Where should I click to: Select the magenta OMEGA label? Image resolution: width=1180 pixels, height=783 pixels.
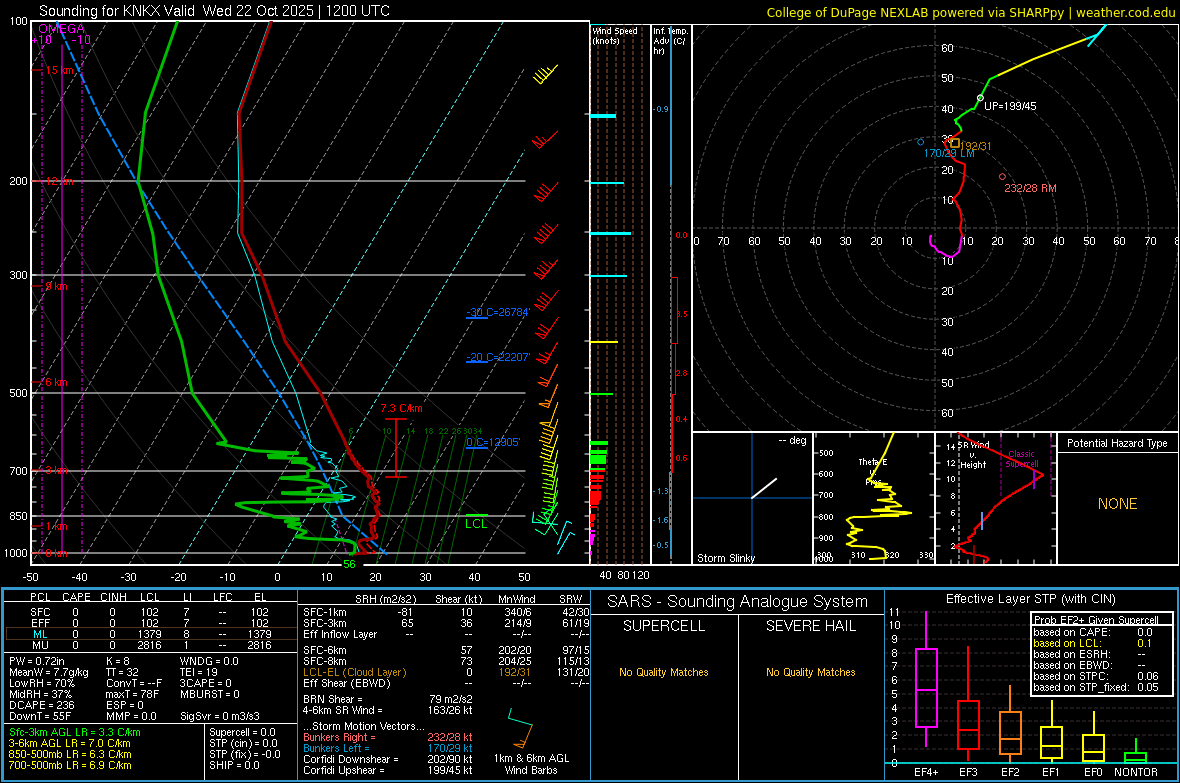tap(61, 29)
